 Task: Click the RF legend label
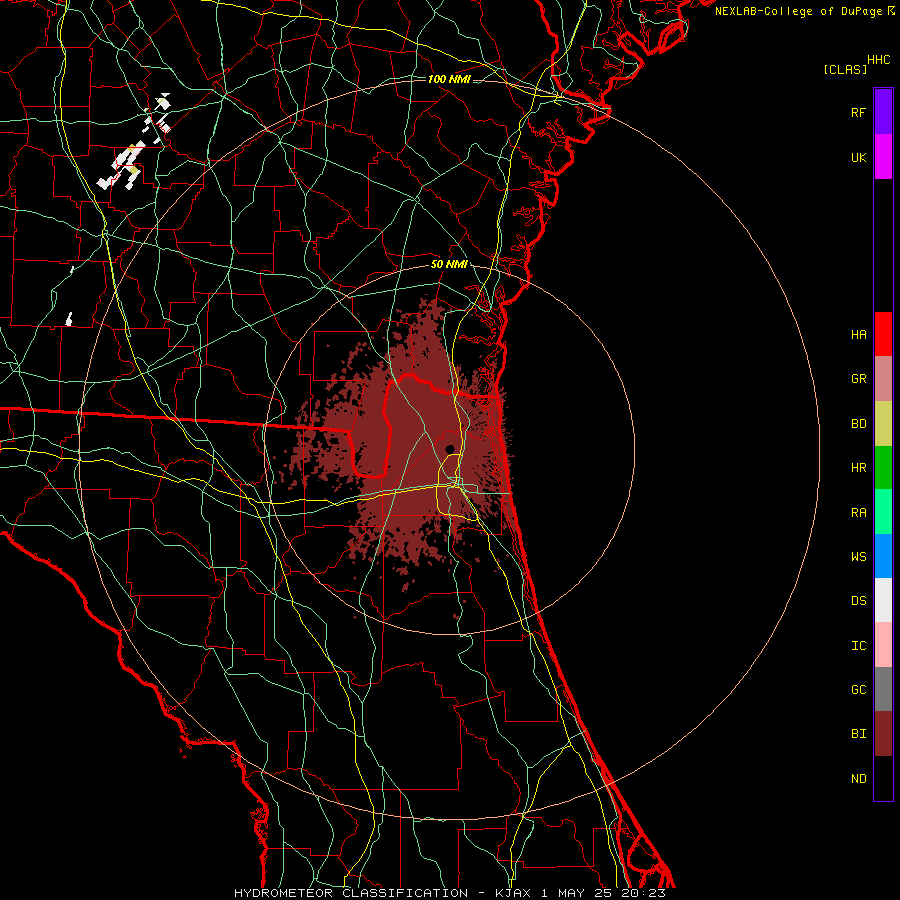[x=858, y=112]
